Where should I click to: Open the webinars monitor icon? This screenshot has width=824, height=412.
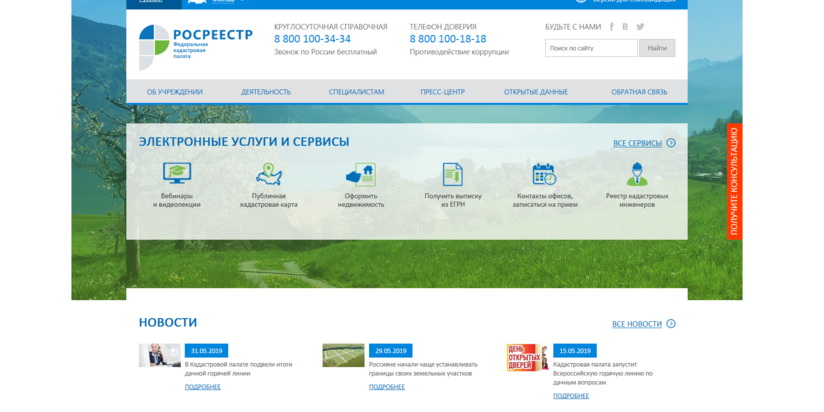177,174
